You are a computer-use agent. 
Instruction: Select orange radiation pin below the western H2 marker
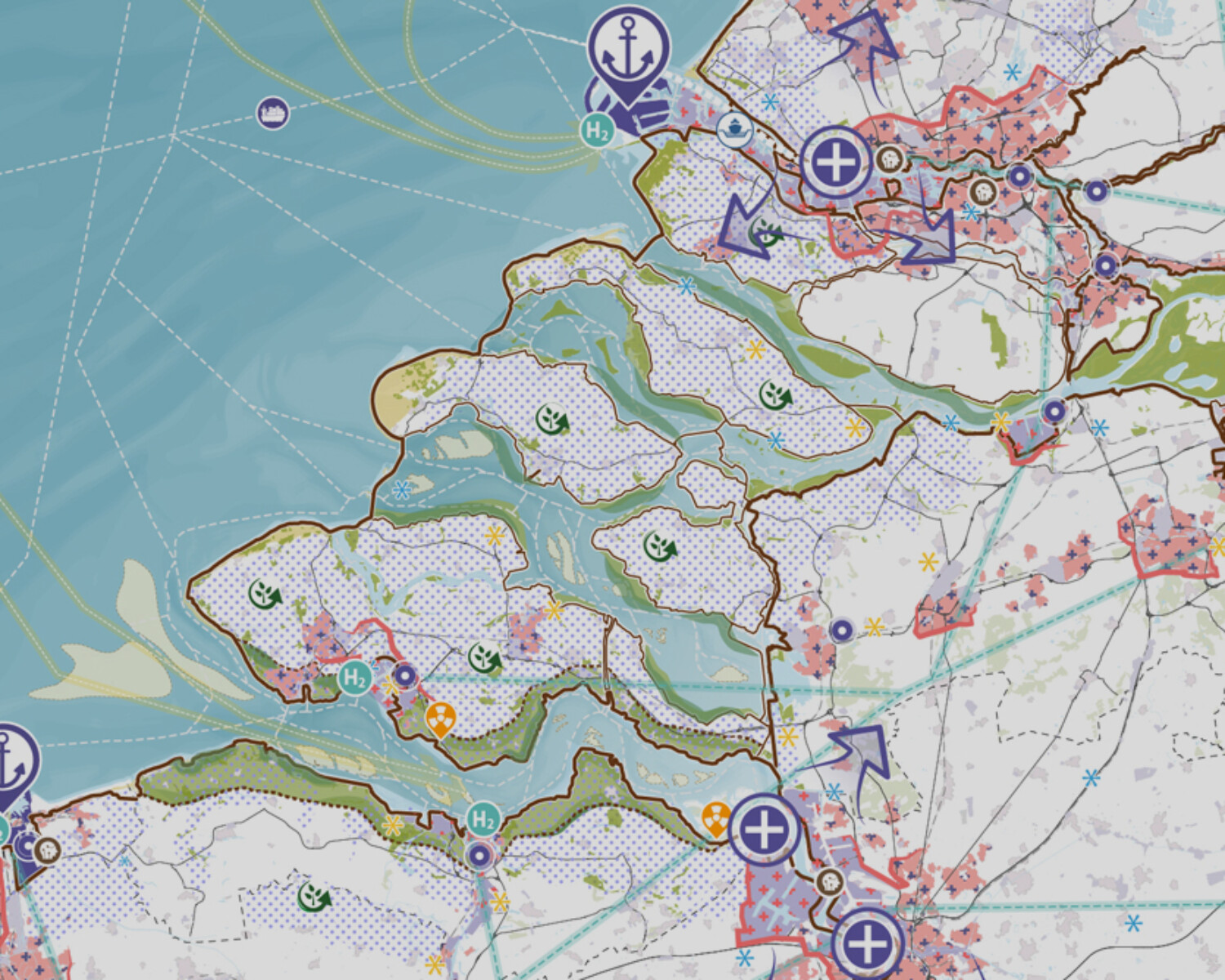pyautogui.click(x=441, y=719)
